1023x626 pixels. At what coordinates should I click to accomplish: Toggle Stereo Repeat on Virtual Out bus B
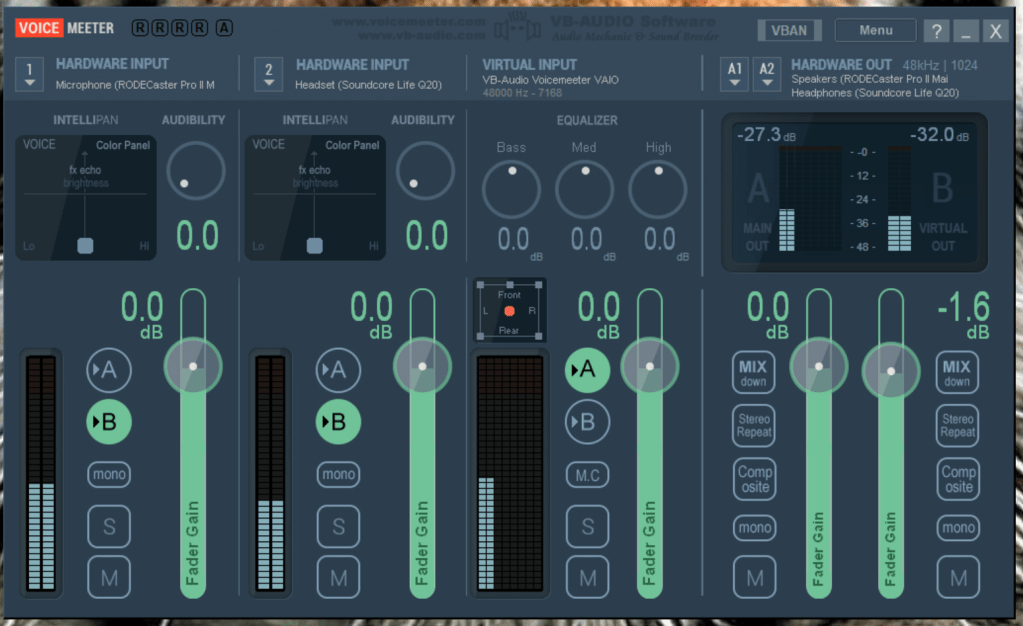(957, 426)
